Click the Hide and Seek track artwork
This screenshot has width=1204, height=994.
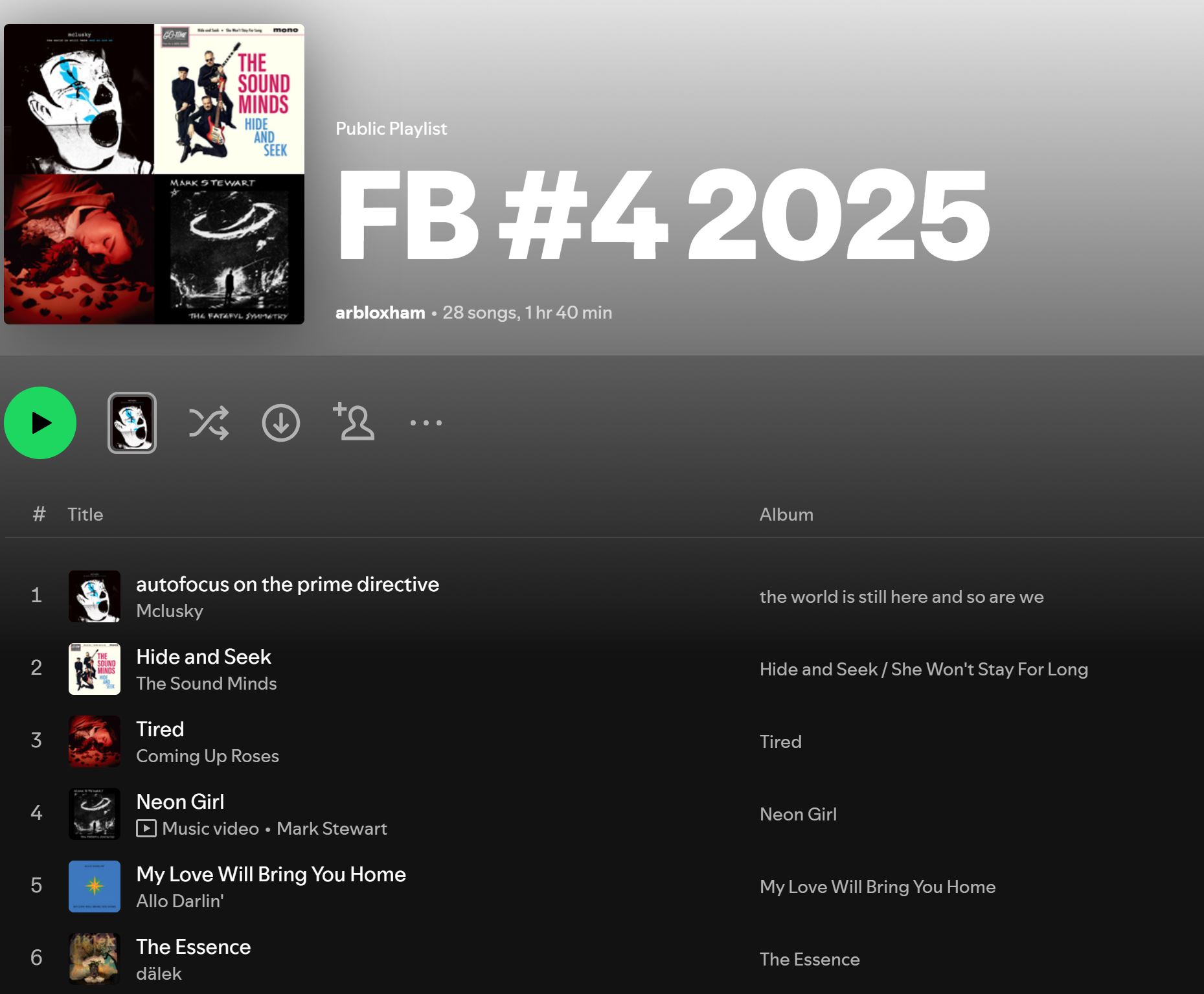[95, 669]
